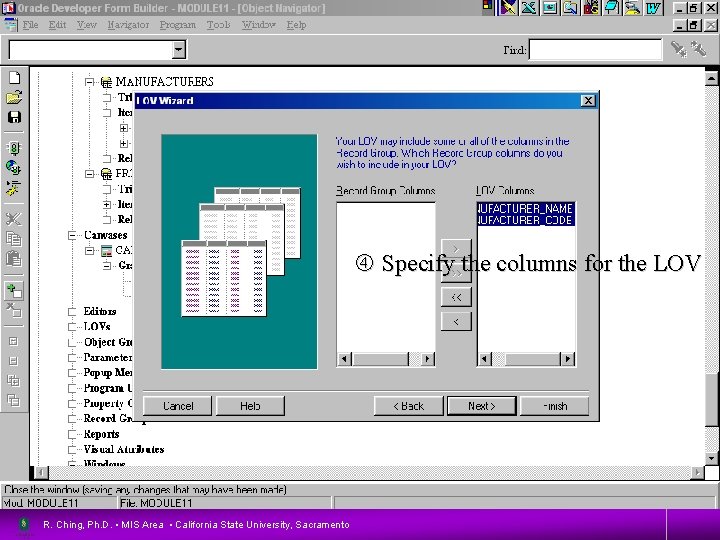Click the Word shortcut icon in the top bar
Screen dimensions: 720x540
click(653, 8)
